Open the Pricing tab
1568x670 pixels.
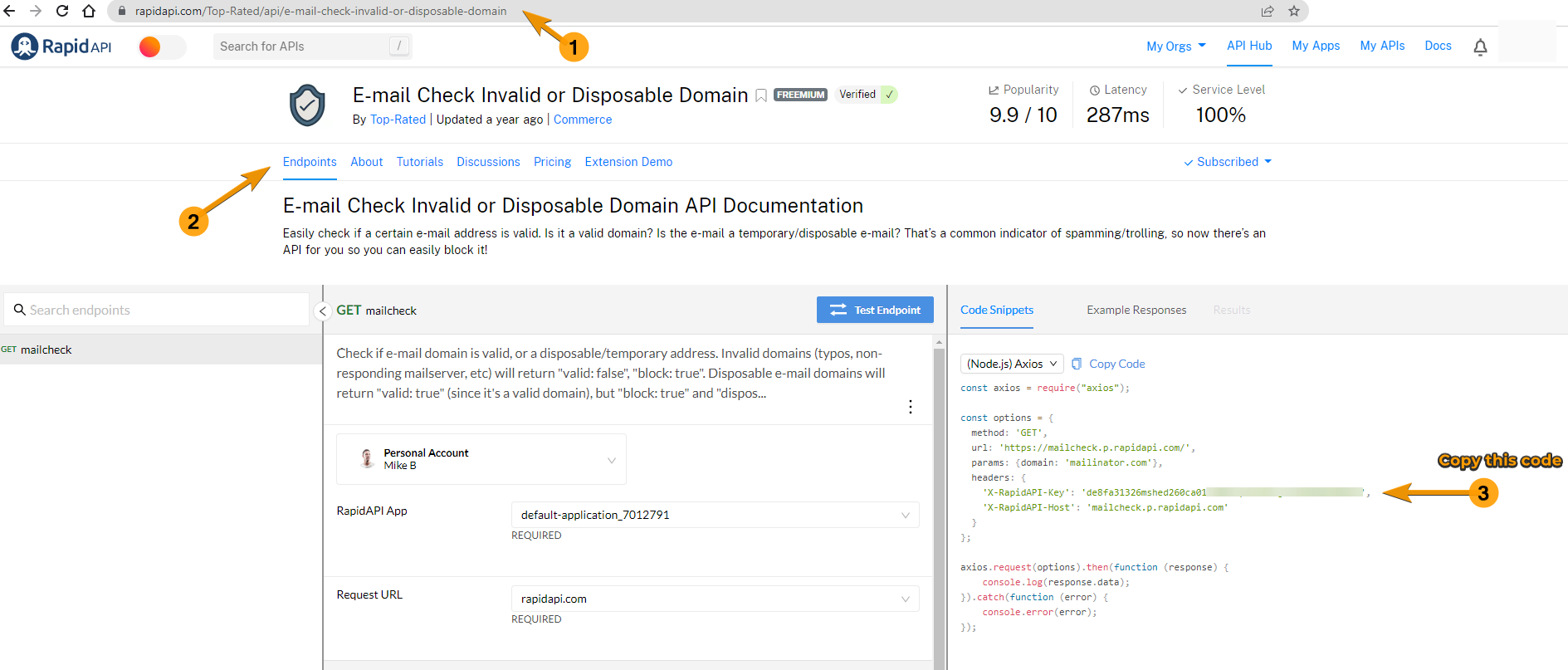point(552,162)
